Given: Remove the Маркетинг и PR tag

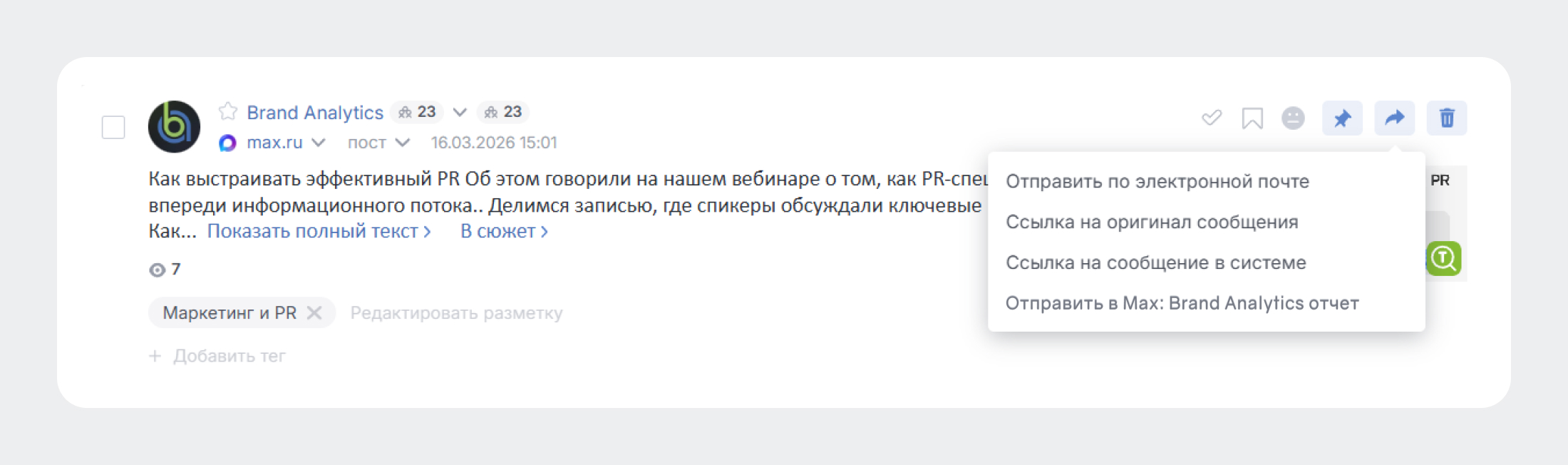Looking at the screenshot, I should [315, 312].
